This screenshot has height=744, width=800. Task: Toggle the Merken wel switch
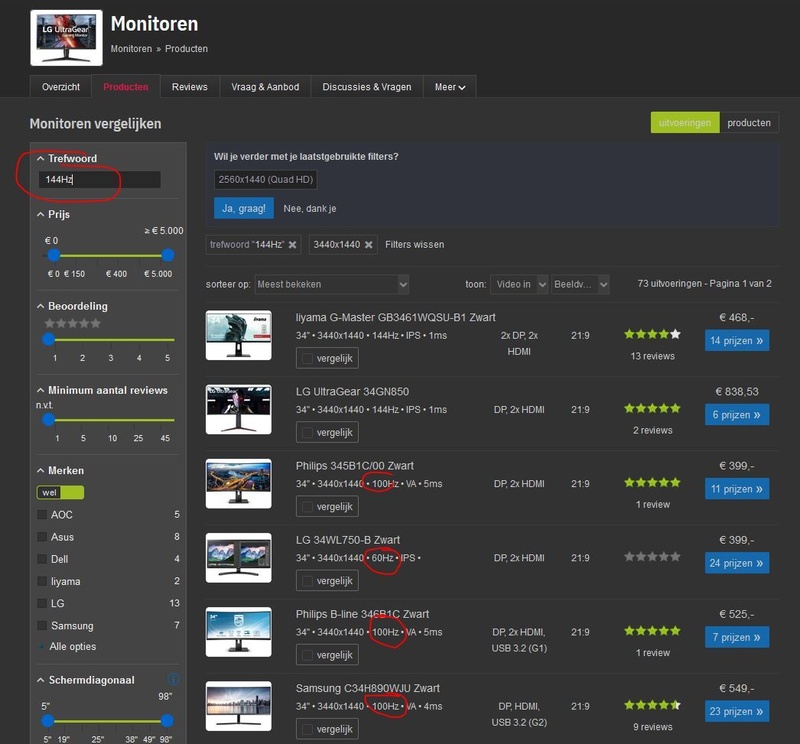click(x=60, y=492)
